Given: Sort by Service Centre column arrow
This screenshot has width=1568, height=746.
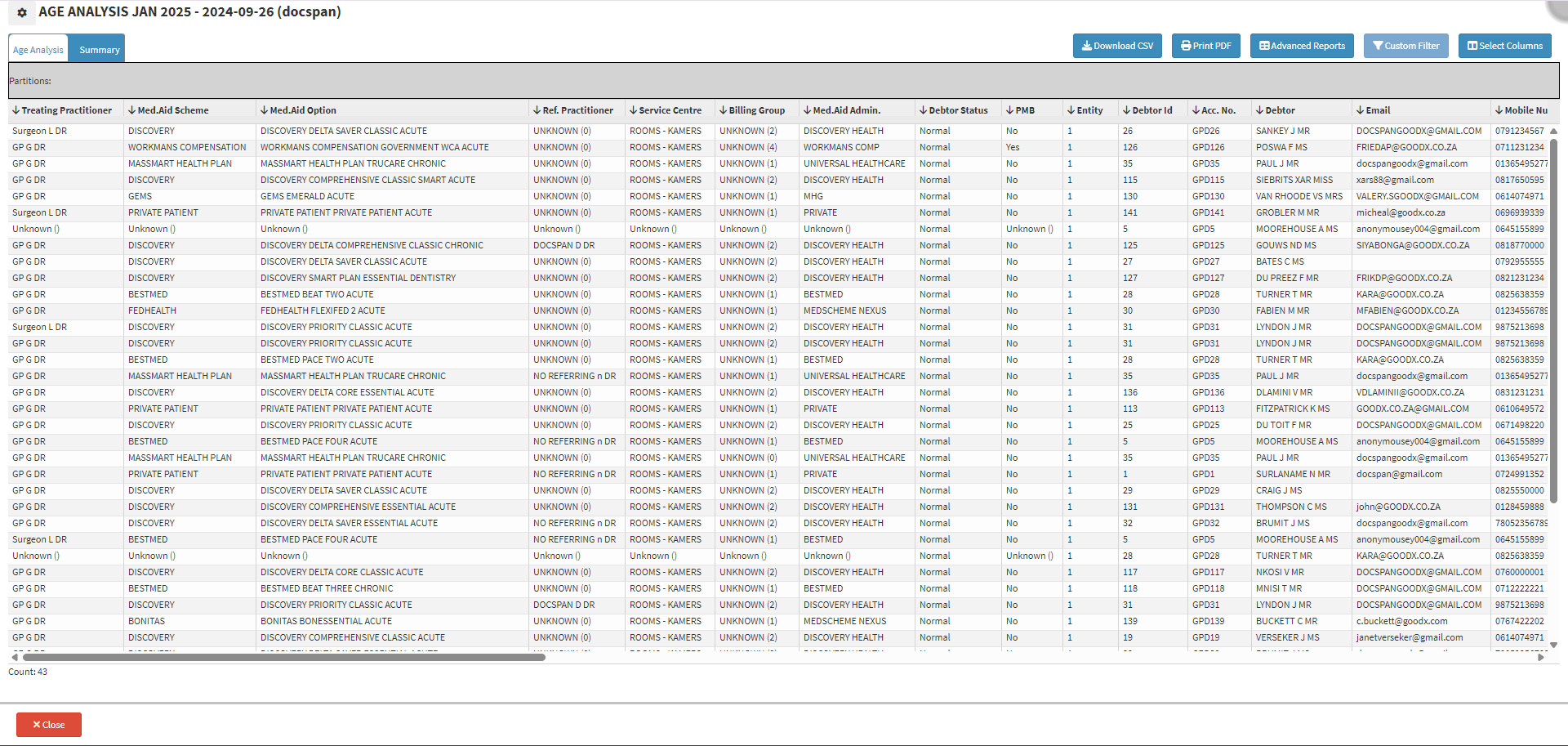Looking at the screenshot, I should [633, 110].
